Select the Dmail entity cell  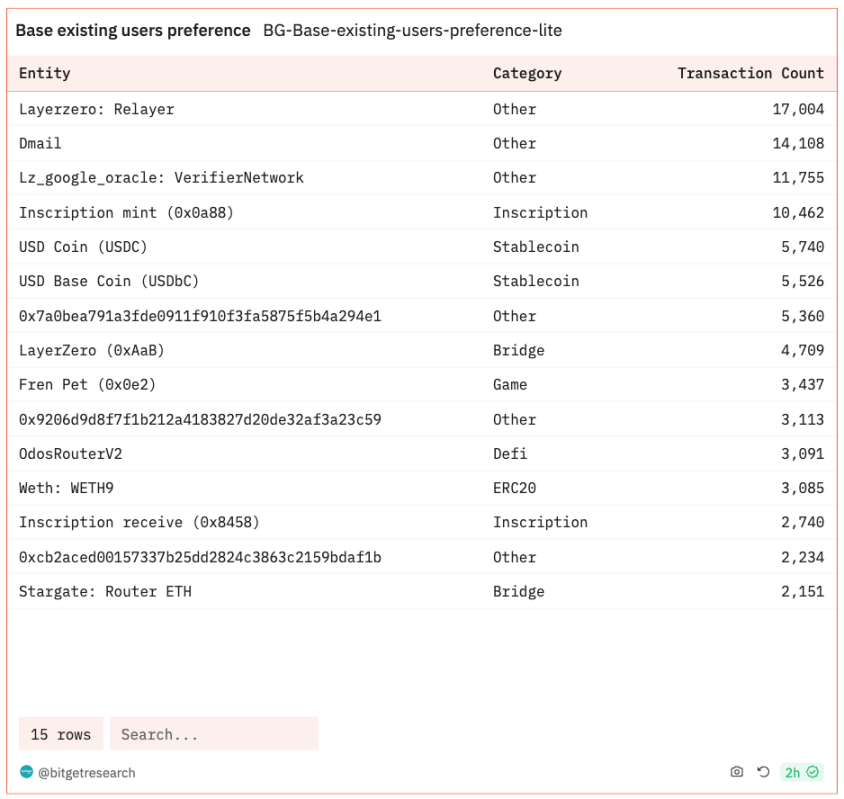(x=40, y=143)
